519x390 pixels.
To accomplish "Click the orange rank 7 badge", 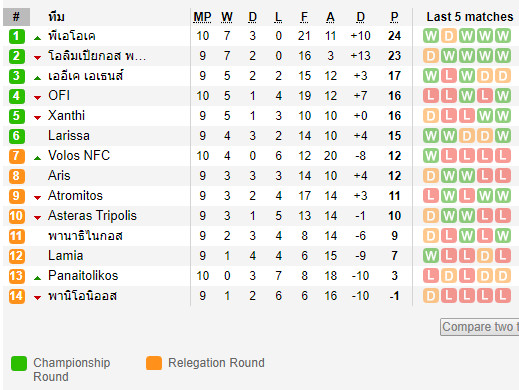I will tap(16, 156).
